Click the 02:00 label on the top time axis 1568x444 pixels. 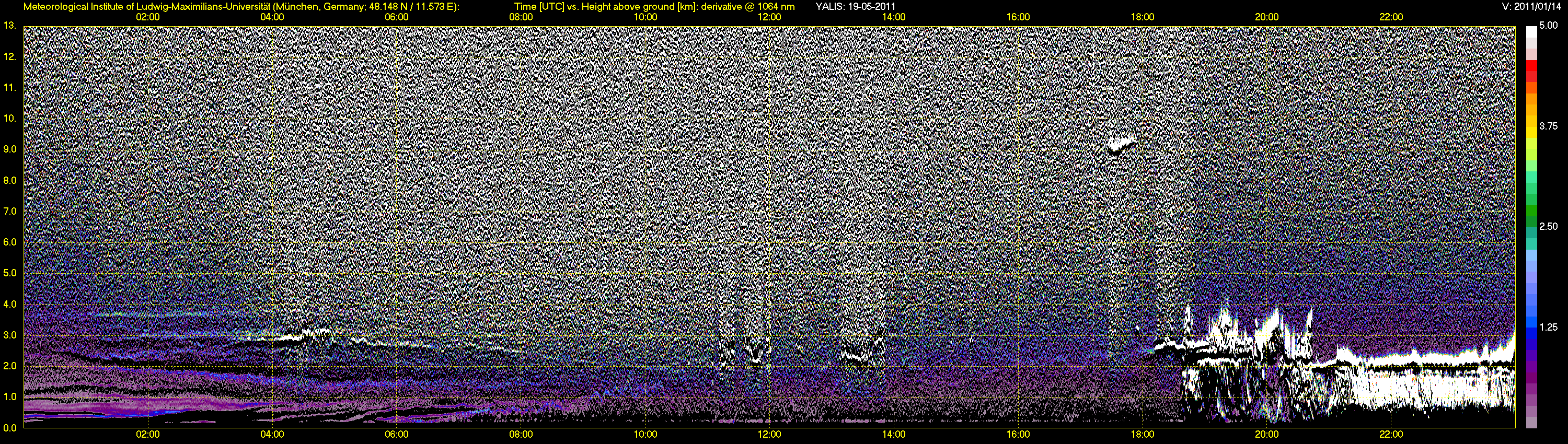point(148,17)
